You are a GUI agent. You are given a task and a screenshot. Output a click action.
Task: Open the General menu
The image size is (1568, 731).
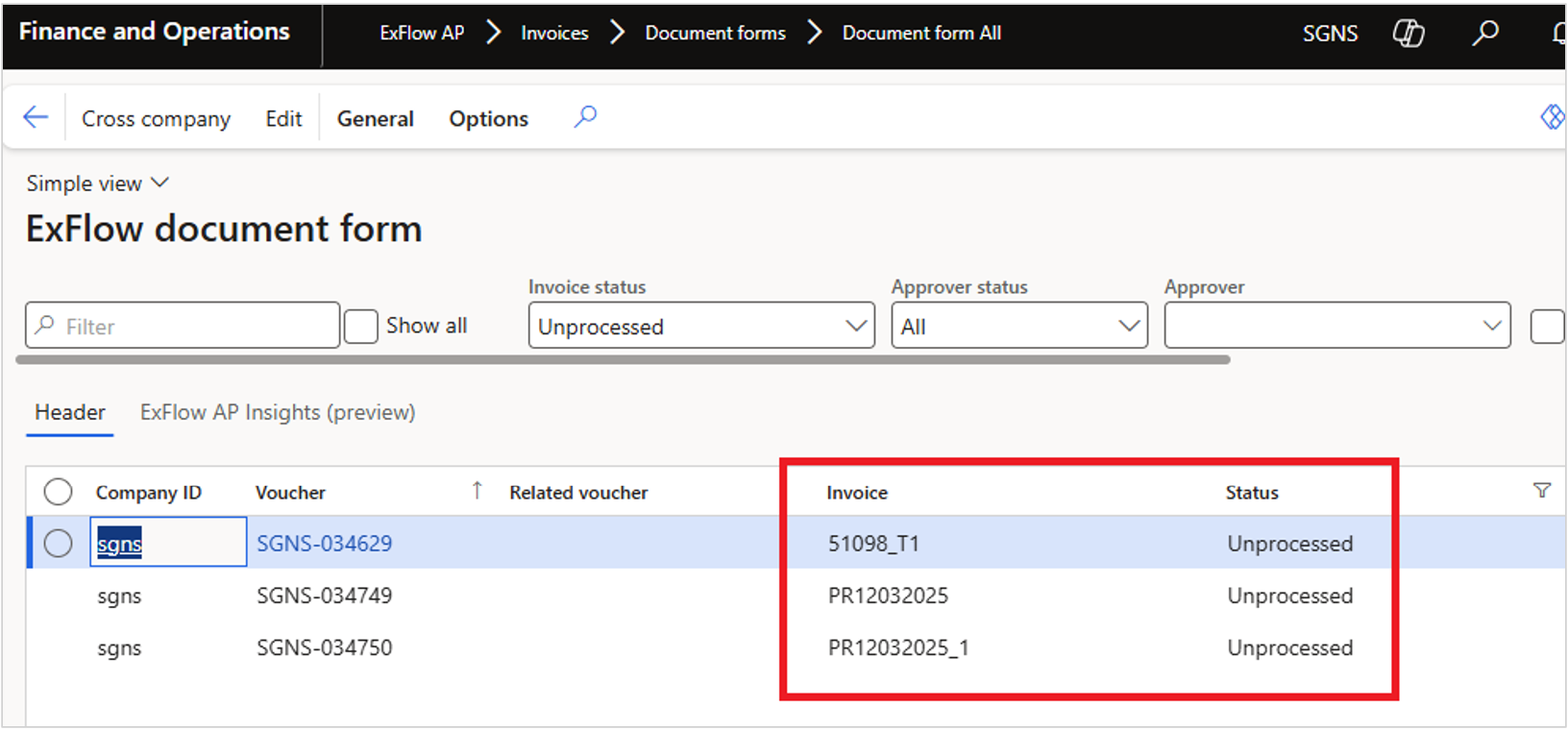click(376, 118)
